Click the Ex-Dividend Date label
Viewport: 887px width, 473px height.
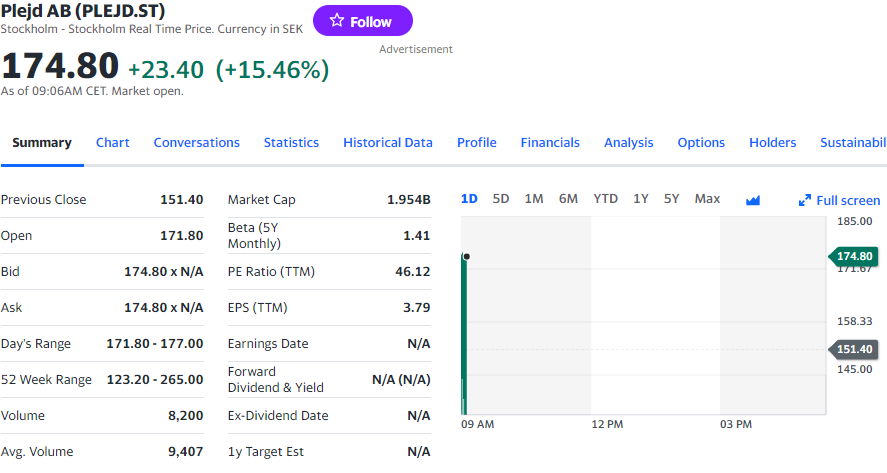(278, 416)
